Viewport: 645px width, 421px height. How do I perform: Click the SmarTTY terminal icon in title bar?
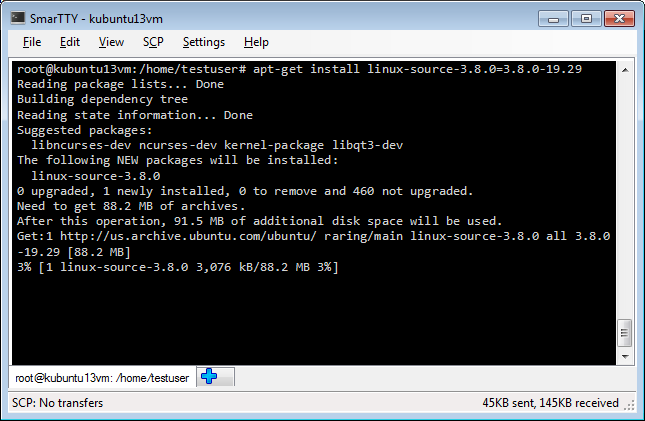[18, 18]
